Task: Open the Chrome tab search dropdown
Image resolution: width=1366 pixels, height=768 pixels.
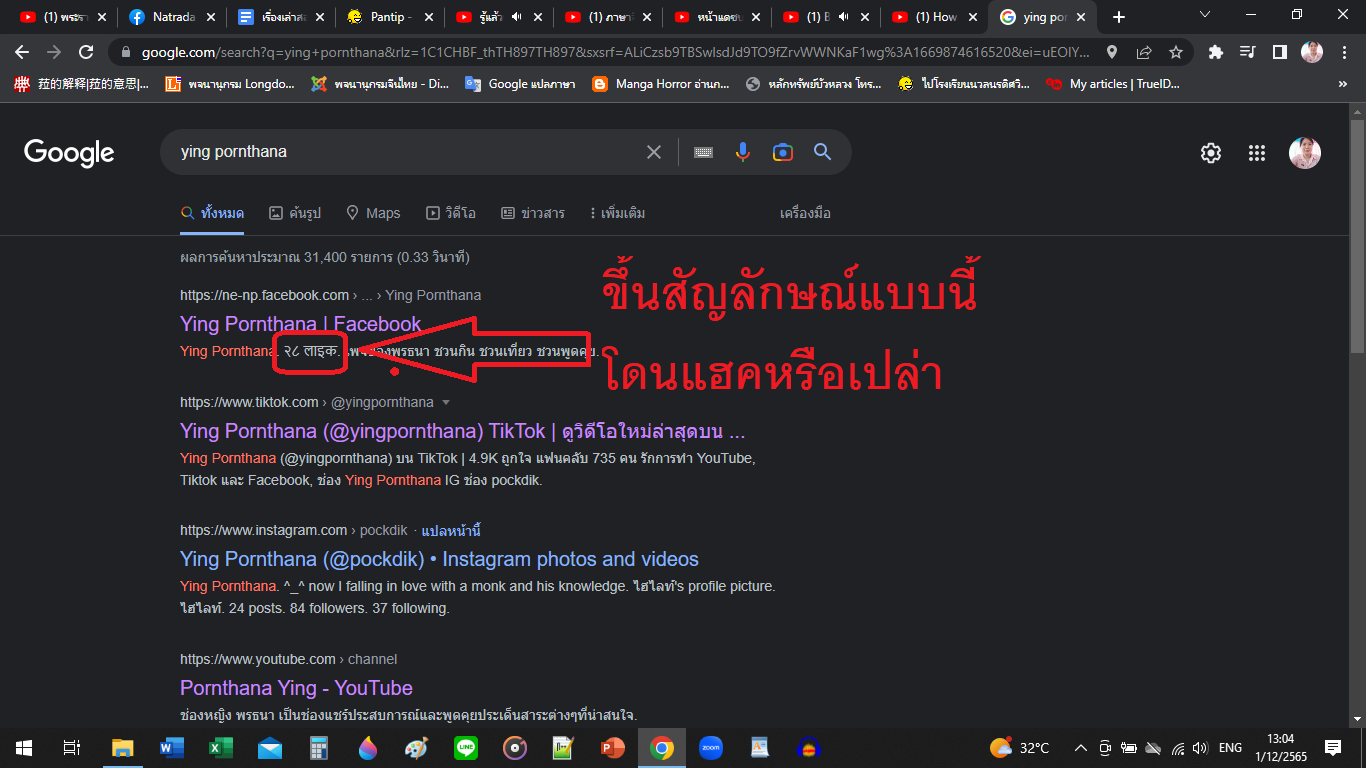Action: pos(1204,16)
